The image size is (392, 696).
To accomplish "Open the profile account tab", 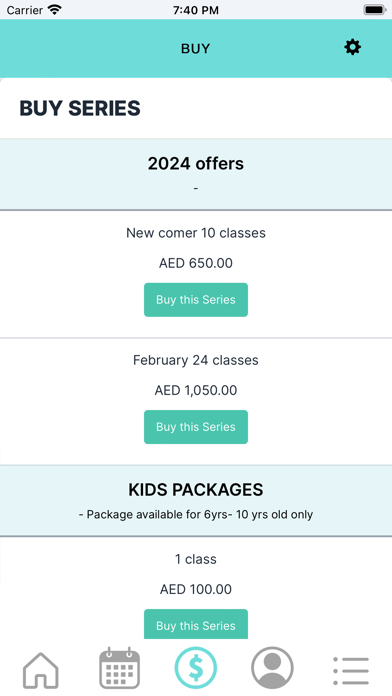I will pyautogui.click(x=272, y=668).
